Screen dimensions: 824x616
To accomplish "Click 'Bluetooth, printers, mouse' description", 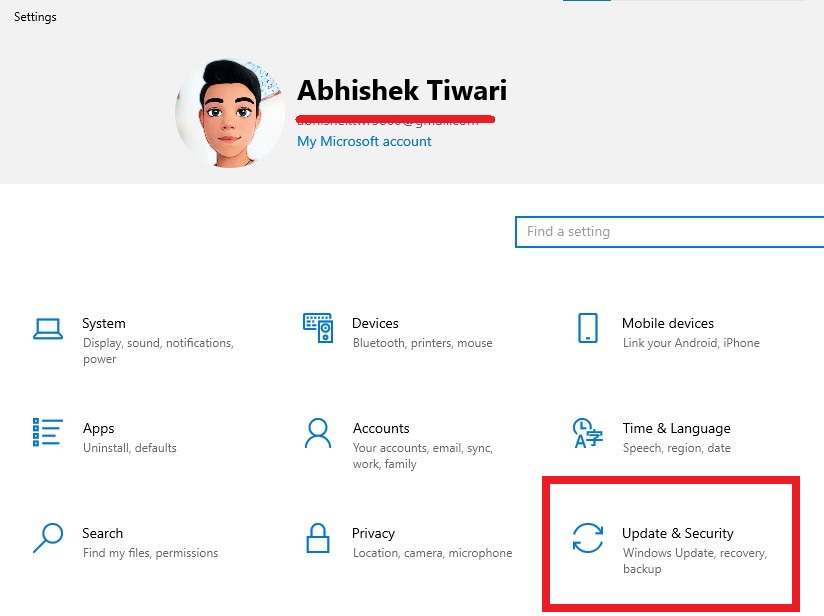I will click(423, 343).
